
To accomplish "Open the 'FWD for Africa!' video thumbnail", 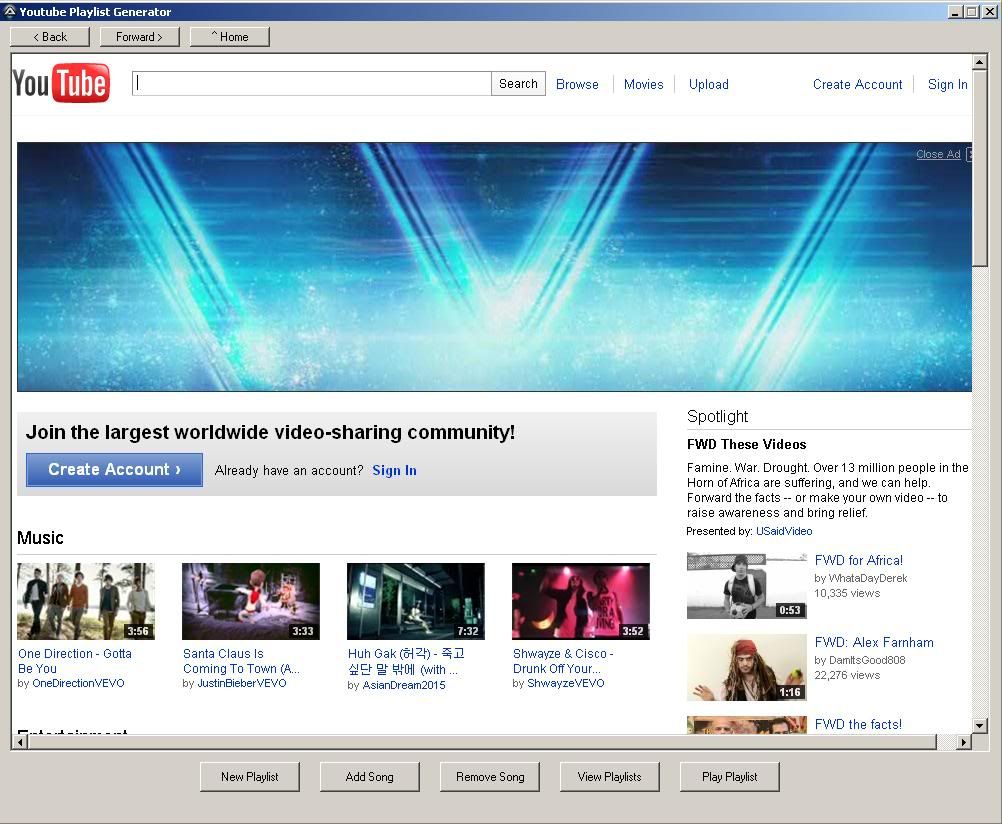I will [747, 586].
